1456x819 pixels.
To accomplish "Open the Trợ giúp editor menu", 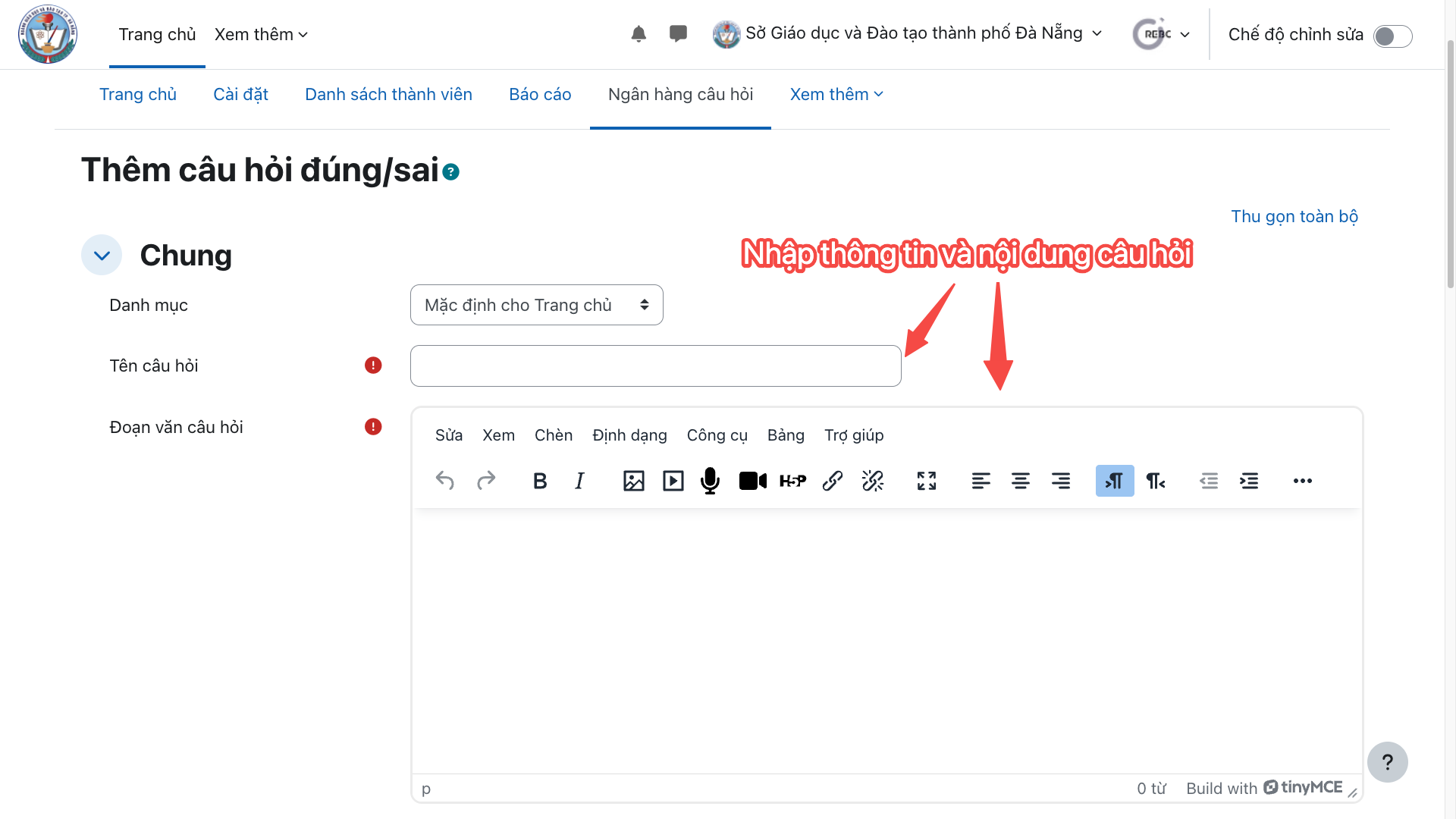I will tap(854, 435).
